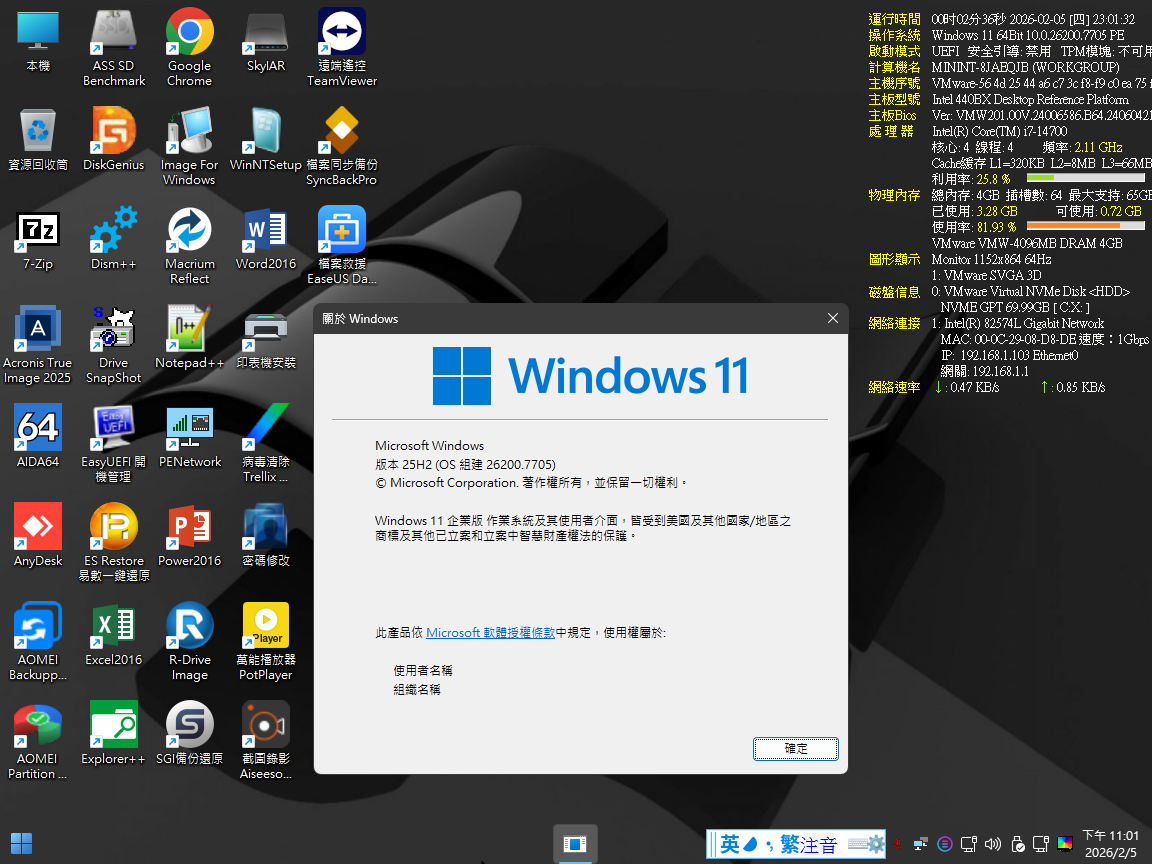Launch Macrium Reflect from the desktop
This screenshot has width=1152, height=864.
(x=189, y=232)
